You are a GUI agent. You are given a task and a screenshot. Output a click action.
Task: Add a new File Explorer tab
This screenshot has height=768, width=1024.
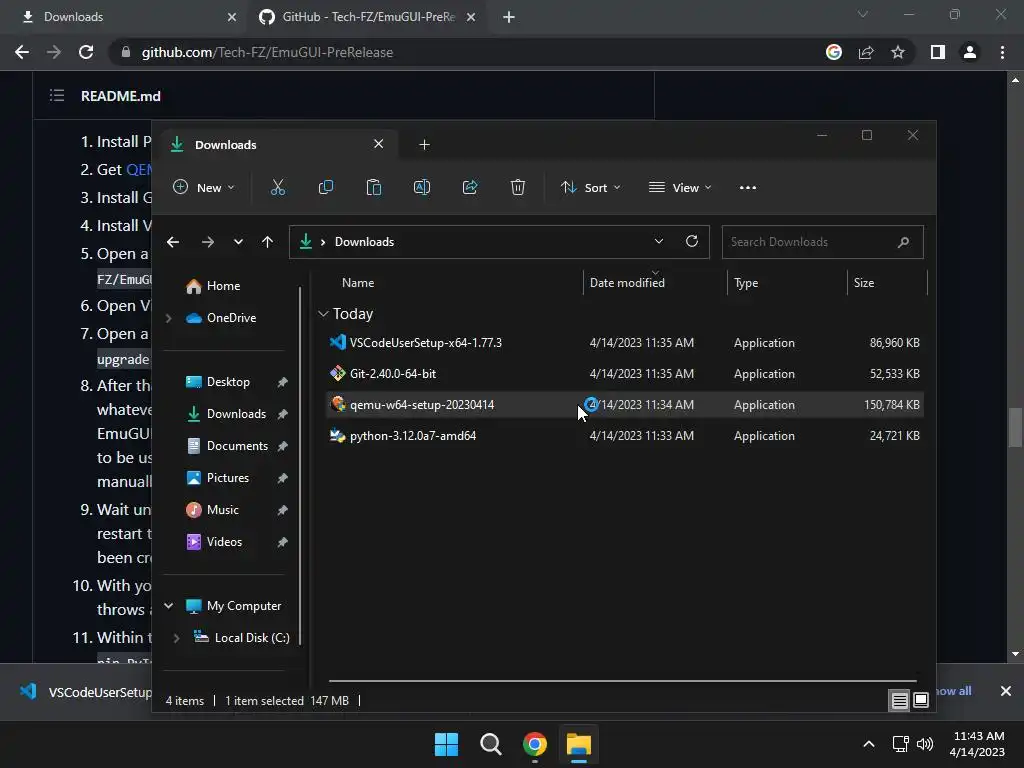(x=424, y=144)
